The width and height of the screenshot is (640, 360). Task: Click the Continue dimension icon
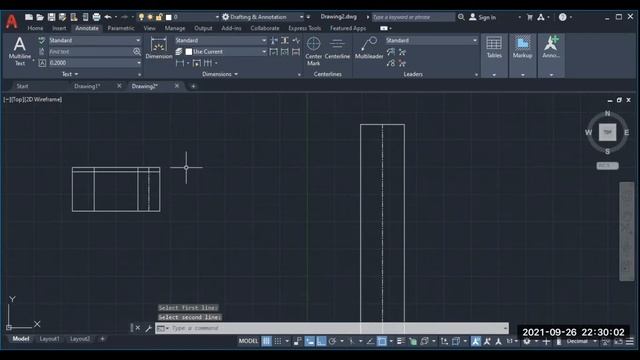(x=208, y=63)
